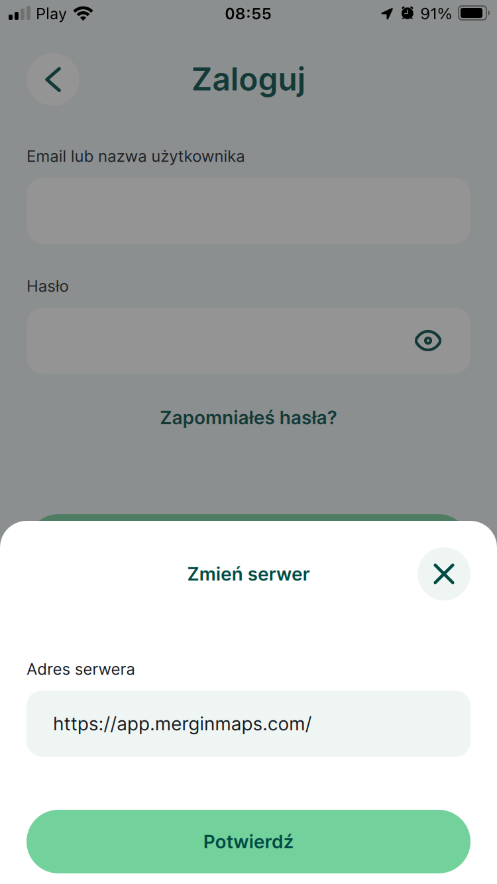Image resolution: width=497 pixels, height=884 pixels.
Task: Tap the 08:55 clock in status bar
Action: pyautogui.click(x=248, y=14)
